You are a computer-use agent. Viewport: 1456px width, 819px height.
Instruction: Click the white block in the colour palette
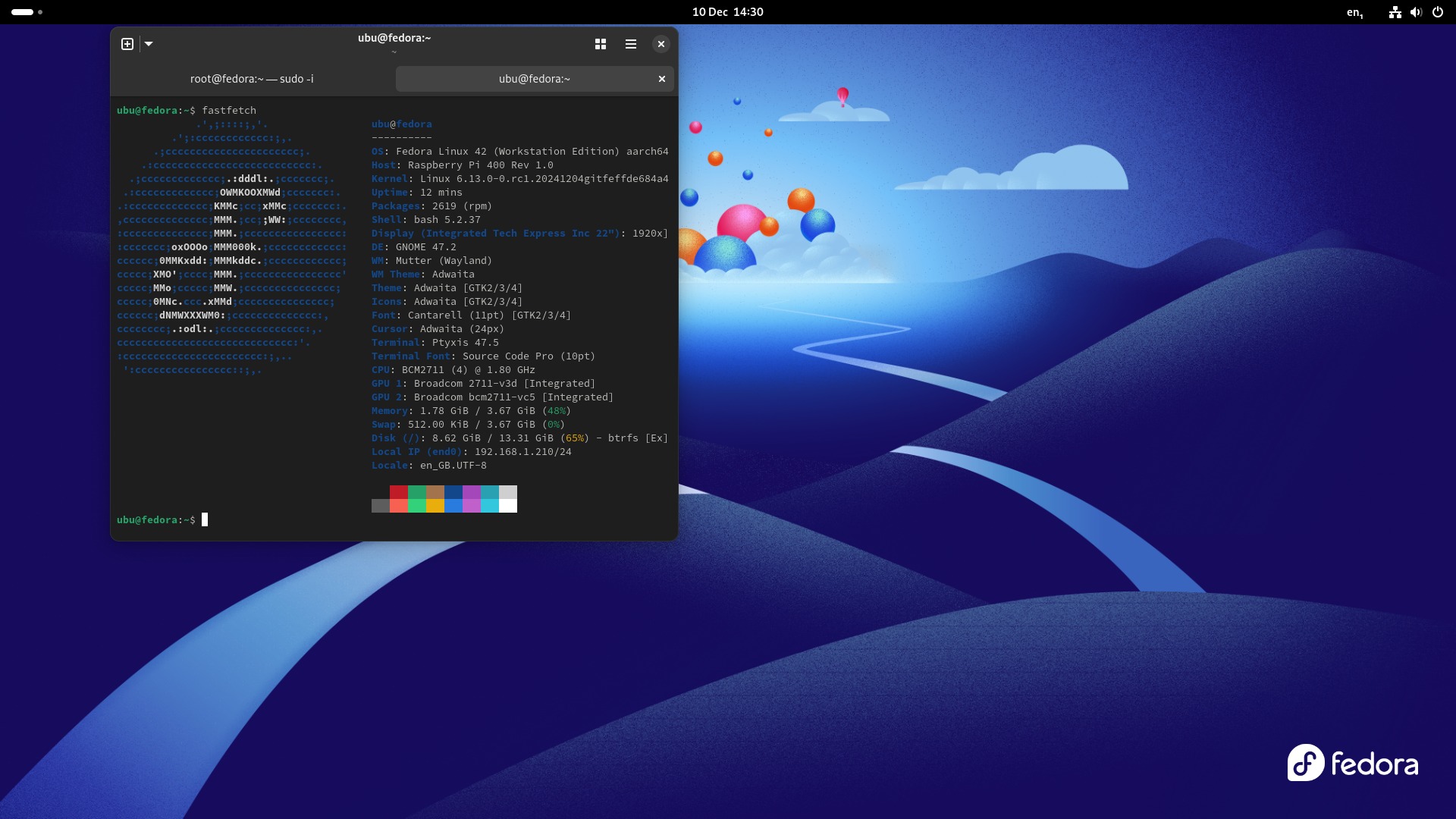click(508, 506)
